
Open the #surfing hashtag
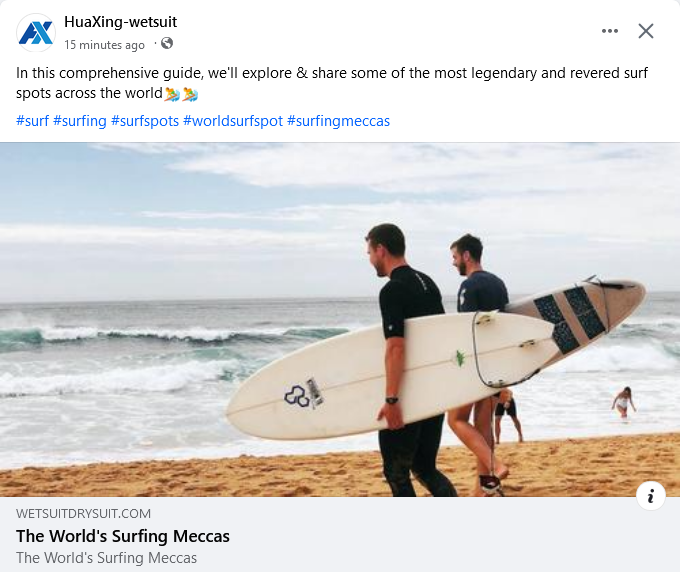tap(79, 121)
